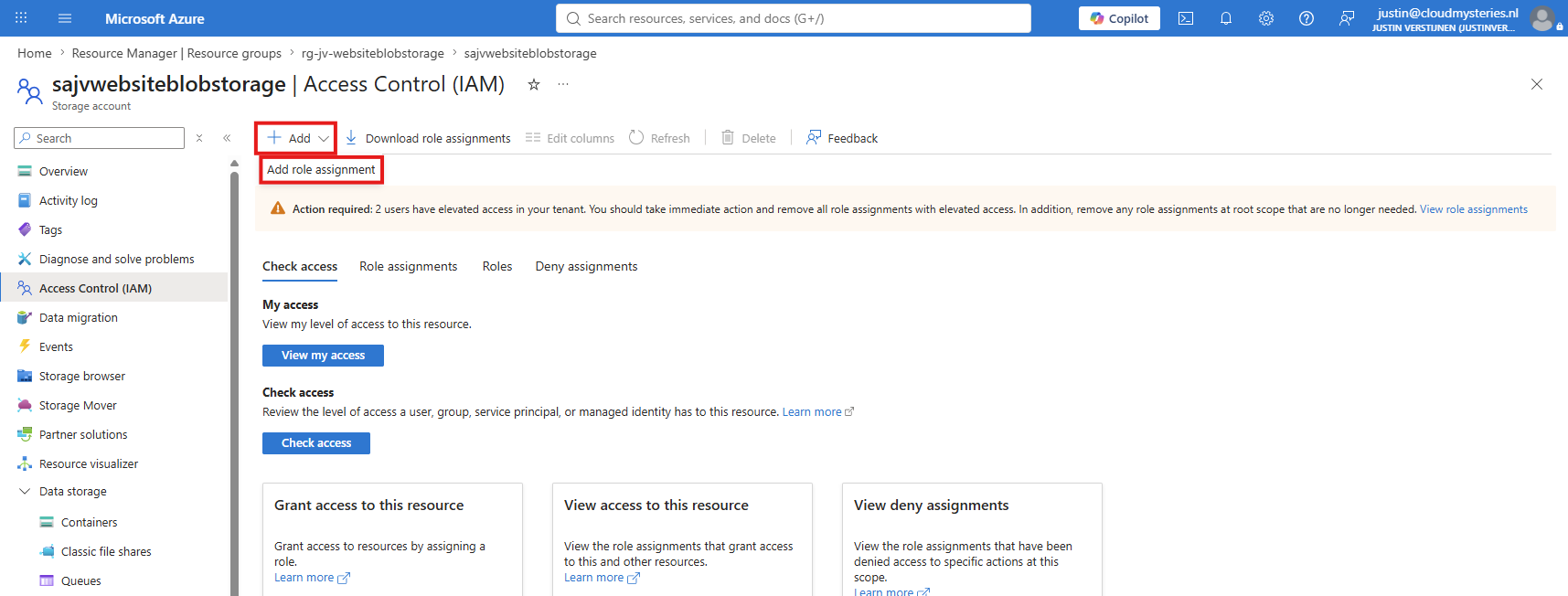This screenshot has width=1568, height=596.
Task: Collapse the sidebar with double-chevron icon
Action: click(227, 138)
